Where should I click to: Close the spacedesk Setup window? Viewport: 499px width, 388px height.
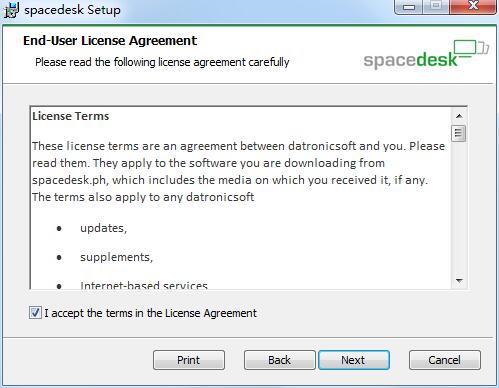(473, 6)
